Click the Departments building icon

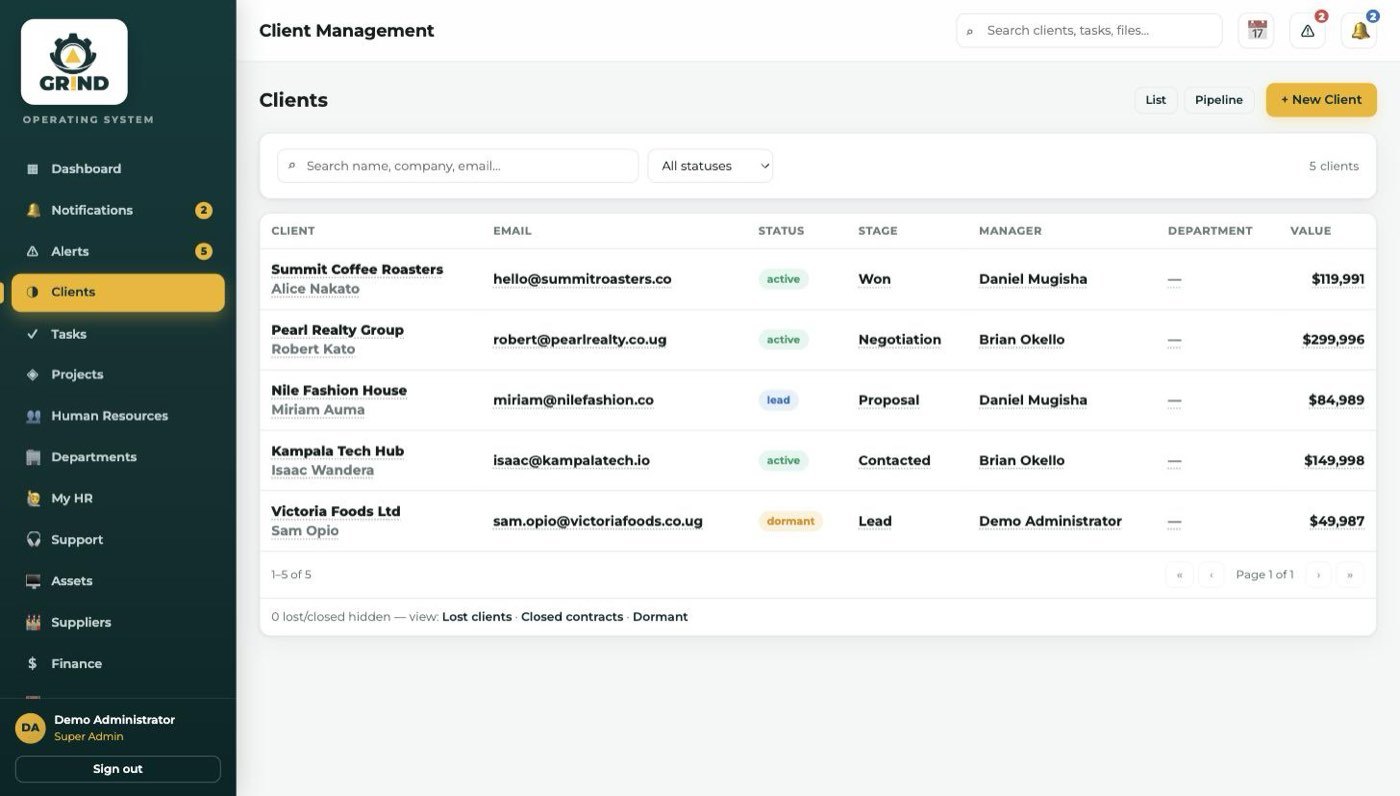click(33, 457)
